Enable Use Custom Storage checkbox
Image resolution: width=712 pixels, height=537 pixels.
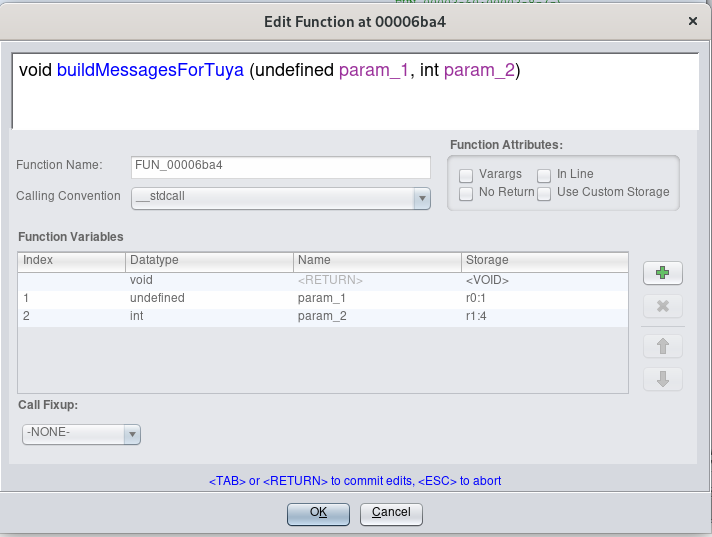point(544,193)
